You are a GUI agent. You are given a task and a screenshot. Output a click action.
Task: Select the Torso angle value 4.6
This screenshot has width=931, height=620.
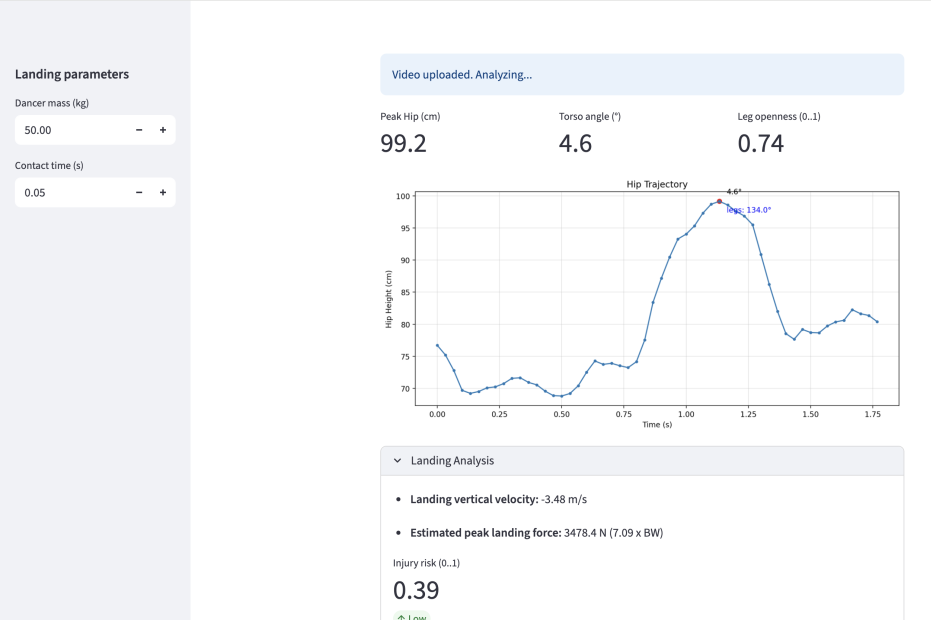coord(575,144)
